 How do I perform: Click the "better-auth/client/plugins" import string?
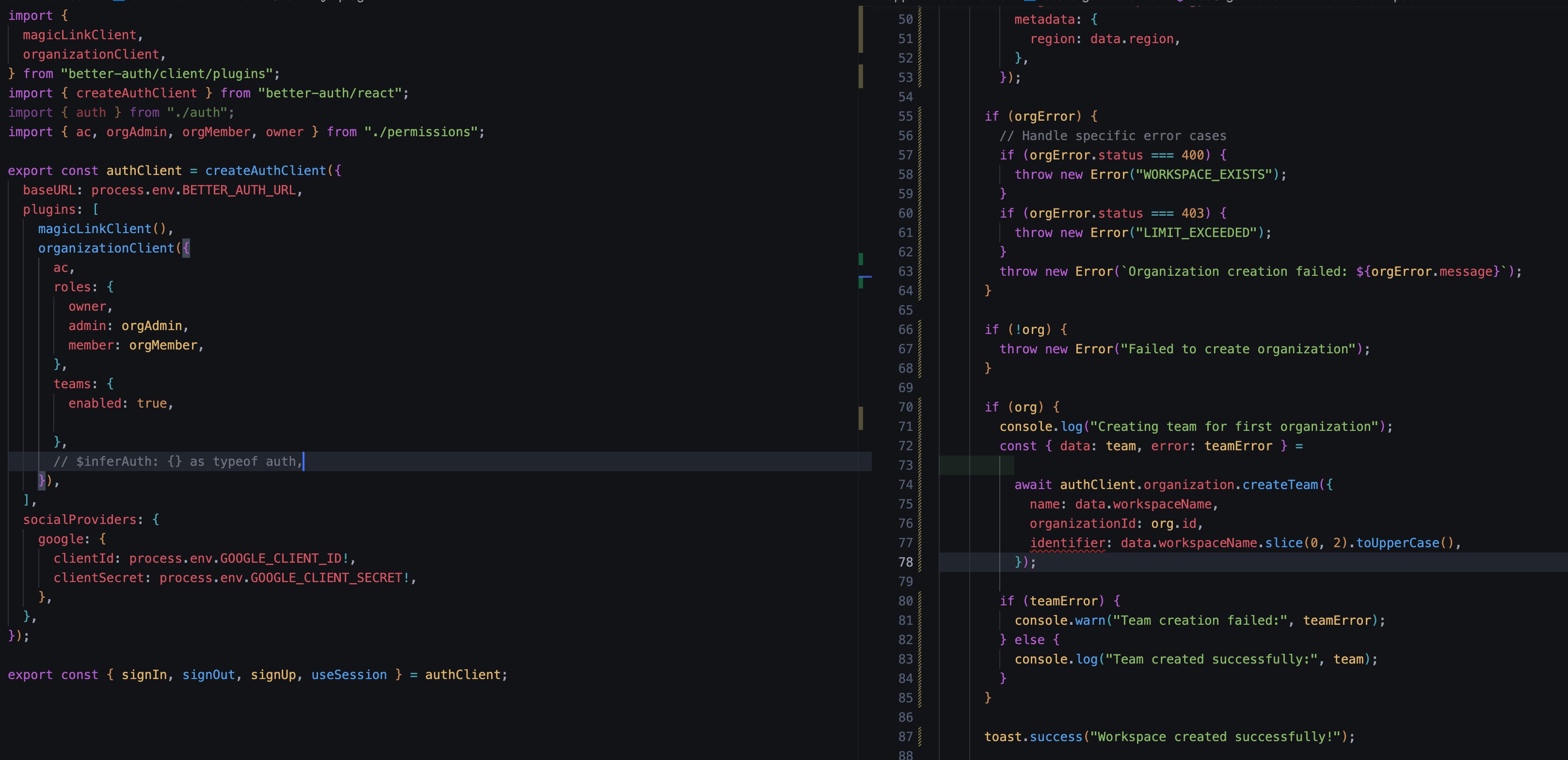click(x=167, y=74)
